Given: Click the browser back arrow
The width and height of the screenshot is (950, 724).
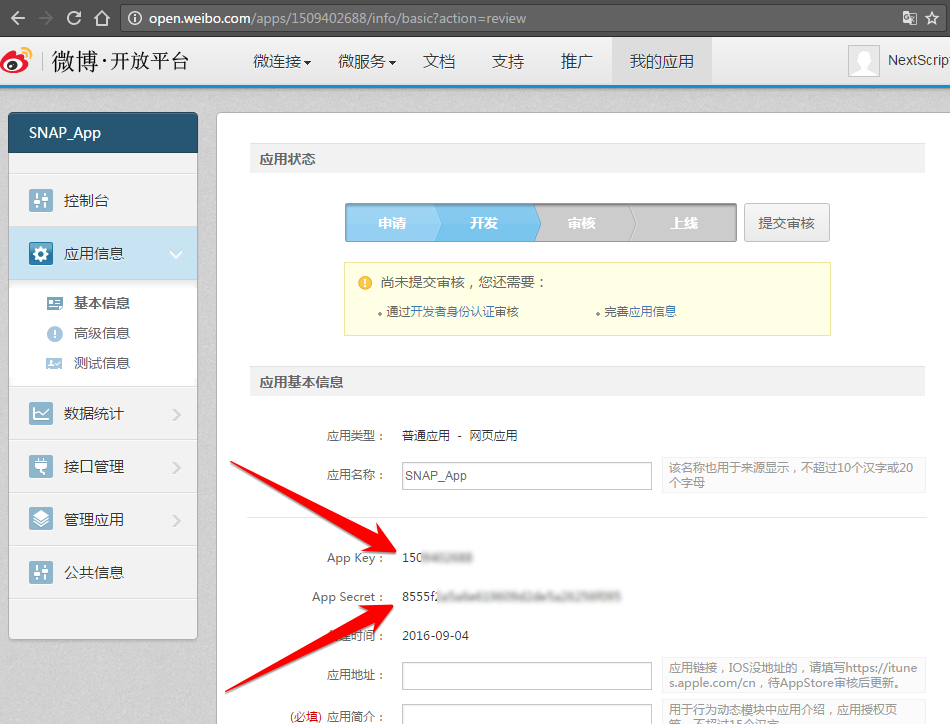Looking at the screenshot, I should point(18,18).
